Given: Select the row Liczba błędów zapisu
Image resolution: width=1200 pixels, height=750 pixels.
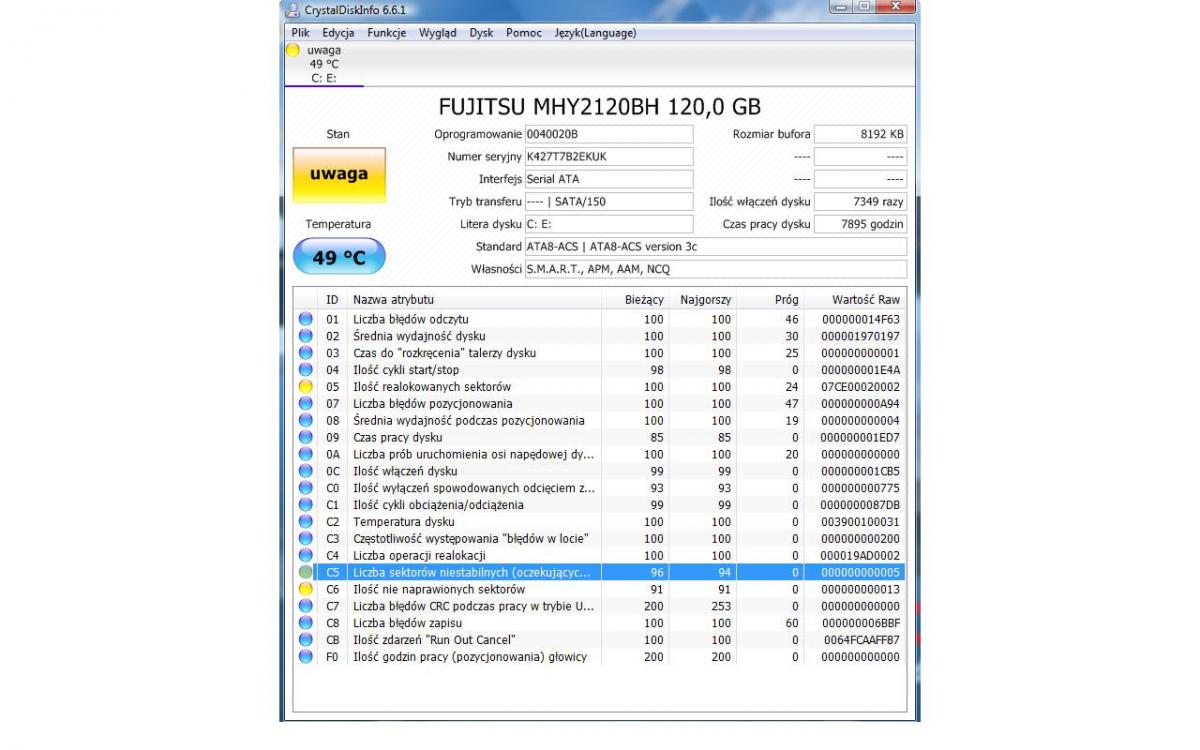Looking at the screenshot, I should click(600, 623).
